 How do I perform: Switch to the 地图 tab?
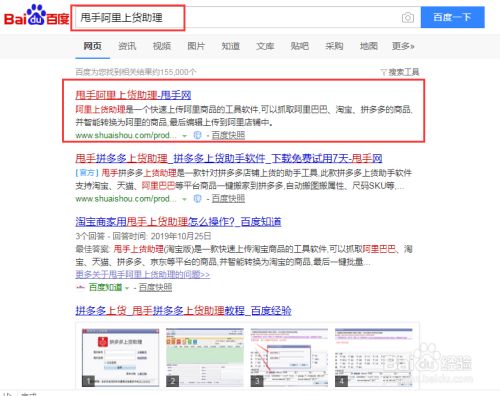coord(369,46)
